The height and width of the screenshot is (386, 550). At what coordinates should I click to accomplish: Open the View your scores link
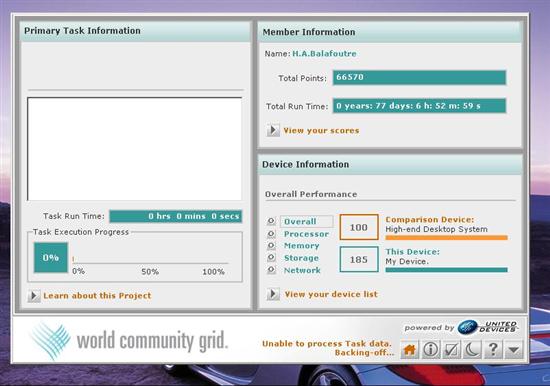pos(321,131)
